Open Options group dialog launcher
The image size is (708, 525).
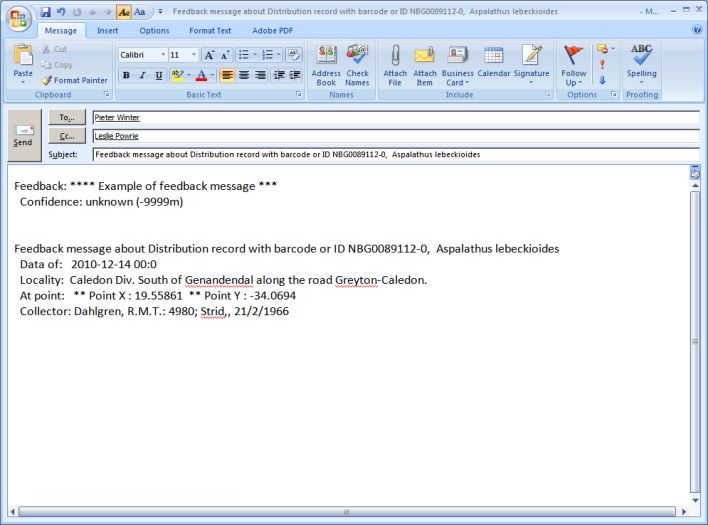point(613,94)
